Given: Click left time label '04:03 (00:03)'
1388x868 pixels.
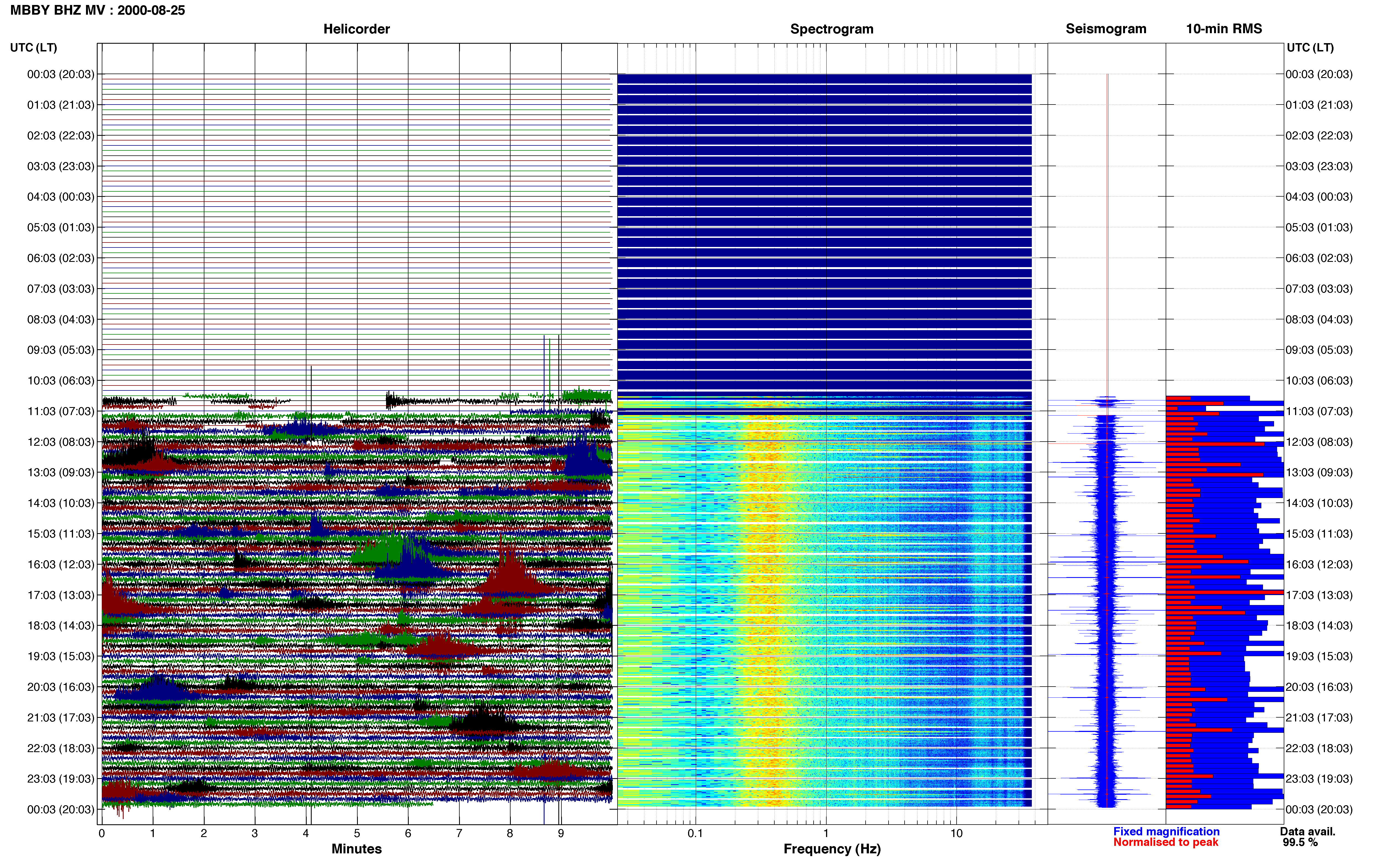Looking at the screenshot, I should pyautogui.click(x=61, y=197).
